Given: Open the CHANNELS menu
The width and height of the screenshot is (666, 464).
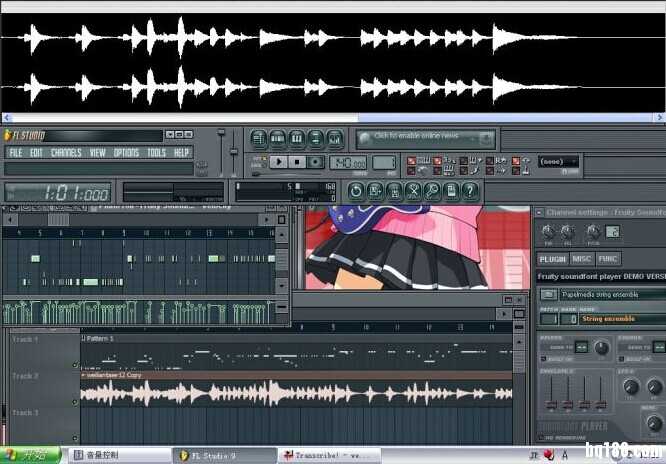Looking at the screenshot, I should 66,153.
